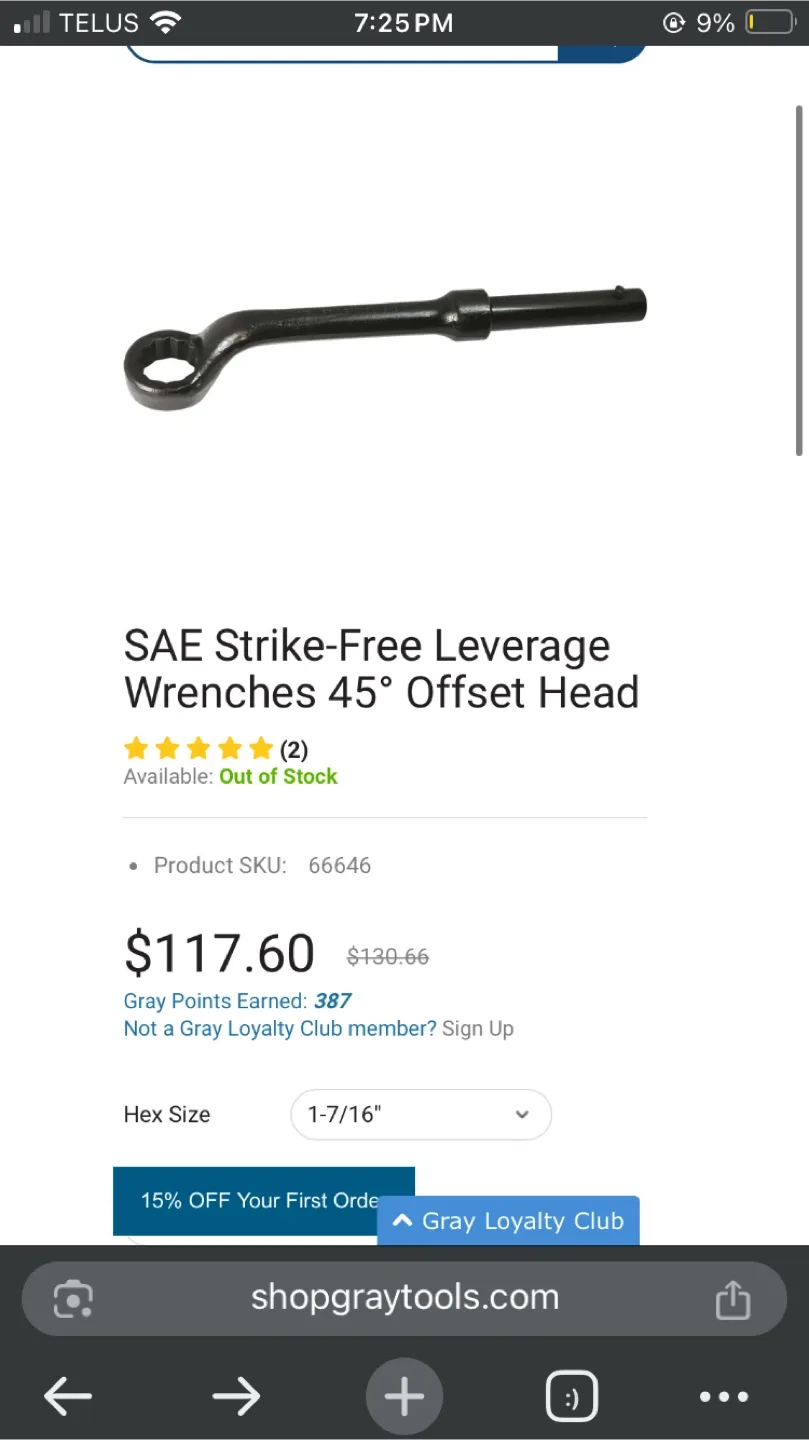The height and width of the screenshot is (1440, 809).
Task: Open the Hex Size dropdown
Action: [x=420, y=1114]
